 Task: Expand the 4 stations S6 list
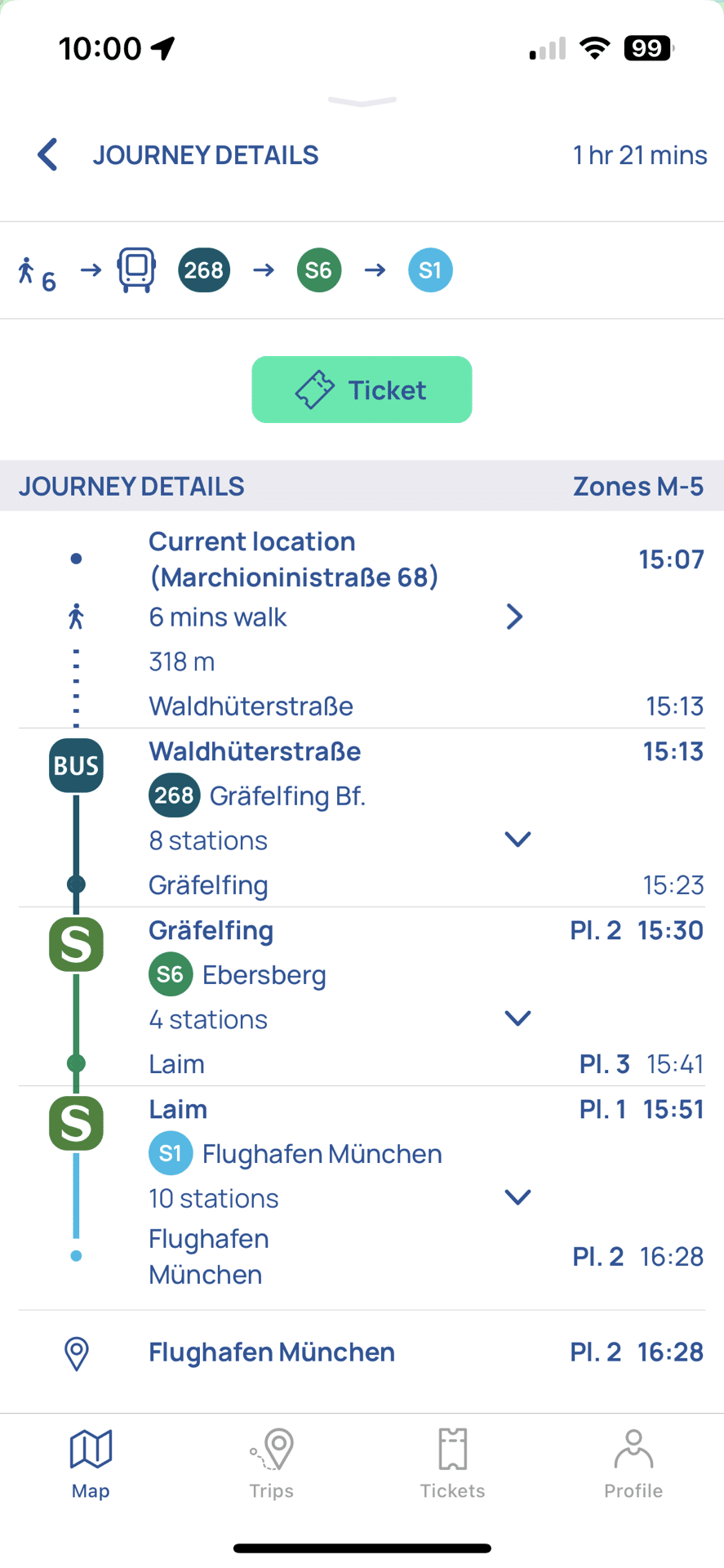[517, 1018]
